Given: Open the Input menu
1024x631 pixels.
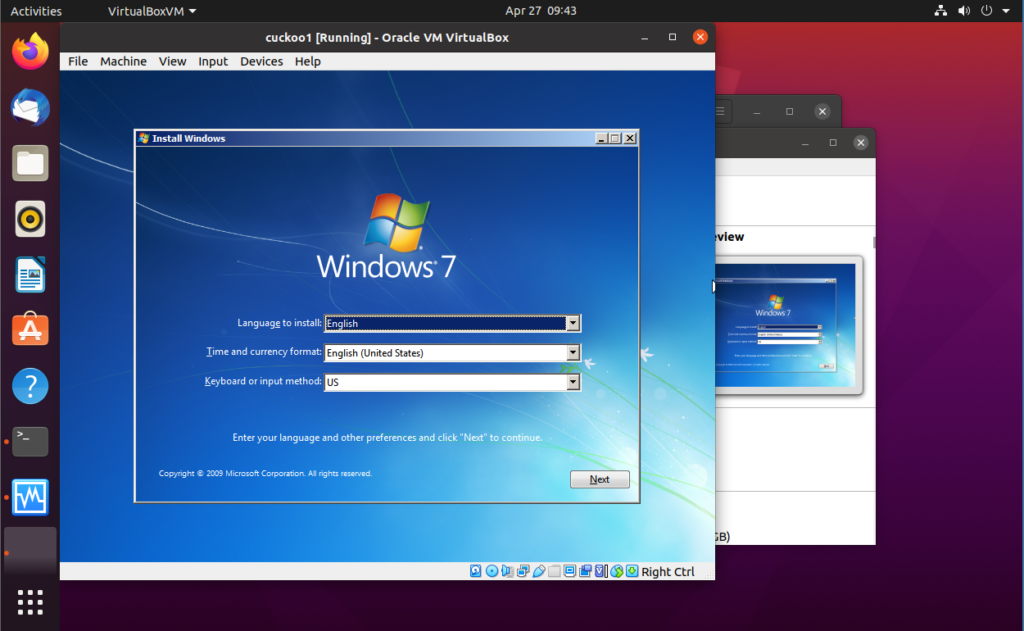Looking at the screenshot, I should 212,61.
